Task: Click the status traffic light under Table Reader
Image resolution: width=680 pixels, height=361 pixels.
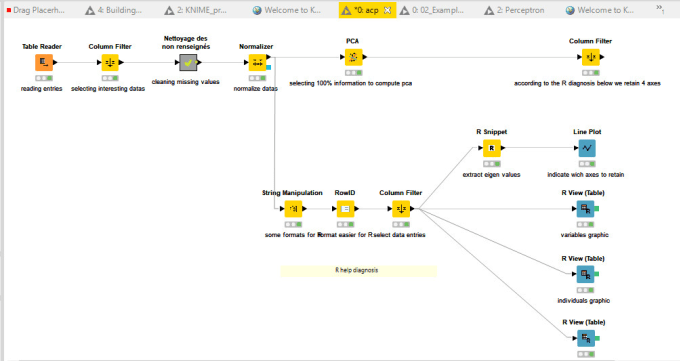Action: point(44,78)
